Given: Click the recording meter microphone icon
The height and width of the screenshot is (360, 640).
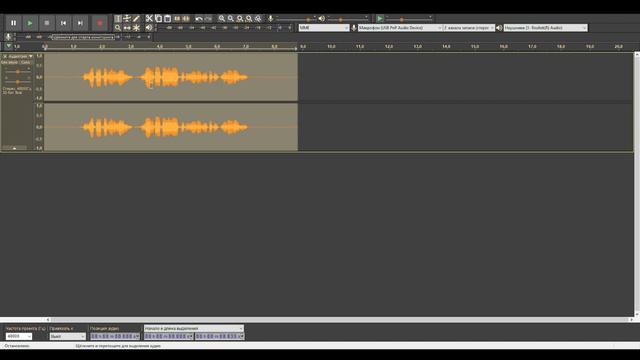Looking at the screenshot, I should (8, 37).
